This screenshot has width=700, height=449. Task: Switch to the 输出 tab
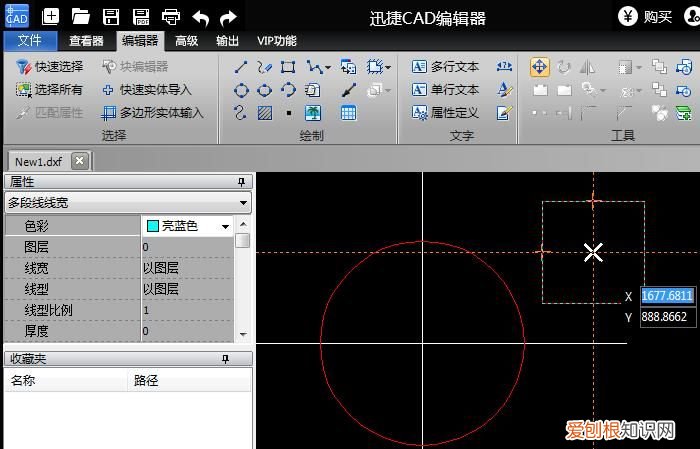pos(227,41)
